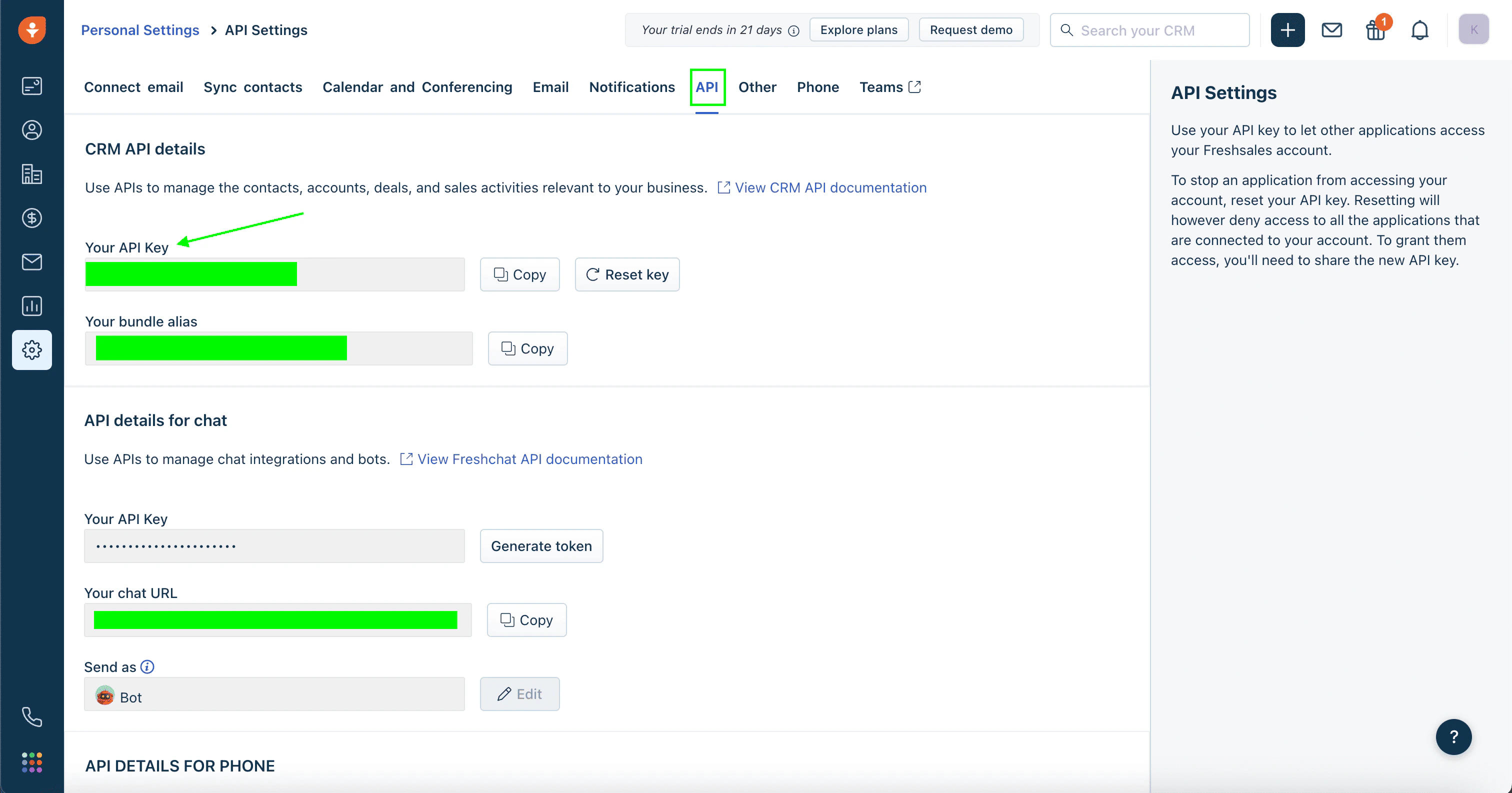Open the app switcher grid icon

tap(31, 762)
